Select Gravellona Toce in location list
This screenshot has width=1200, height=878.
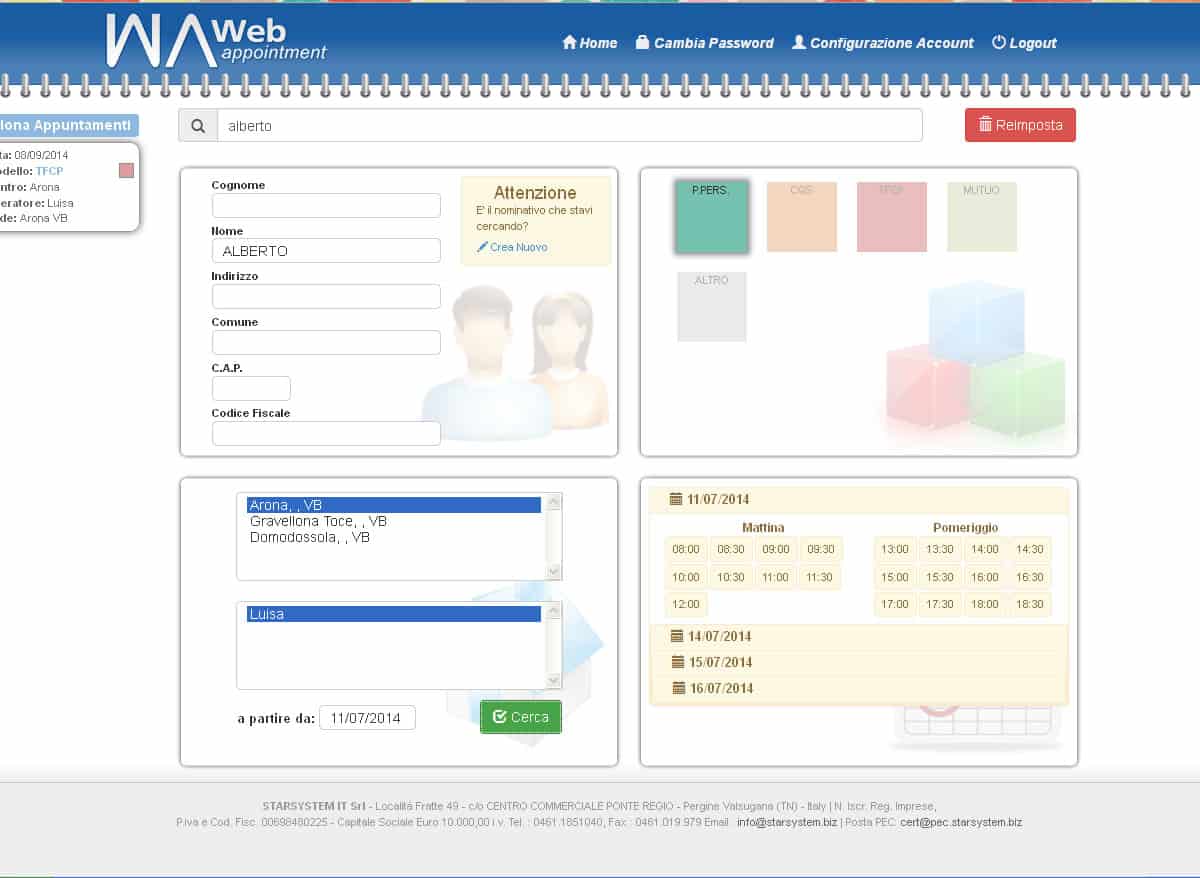click(x=318, y=521)
